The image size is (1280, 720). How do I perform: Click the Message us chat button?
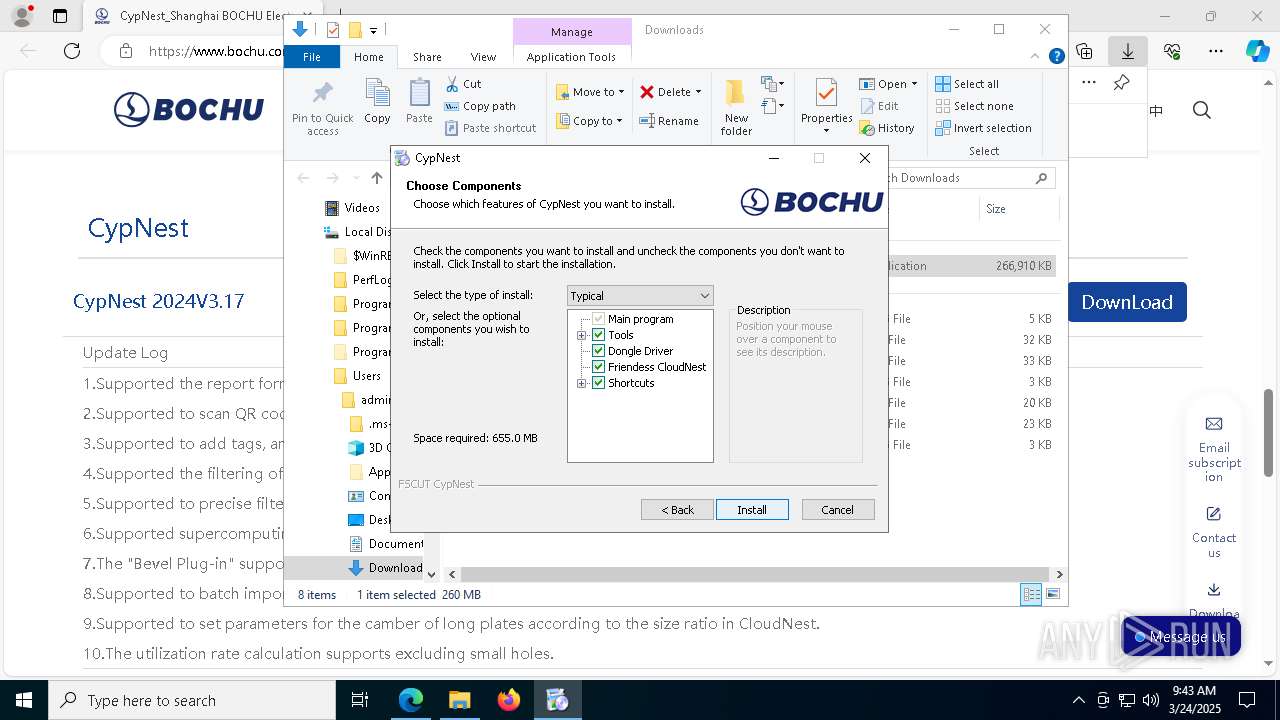[1181, 637]
